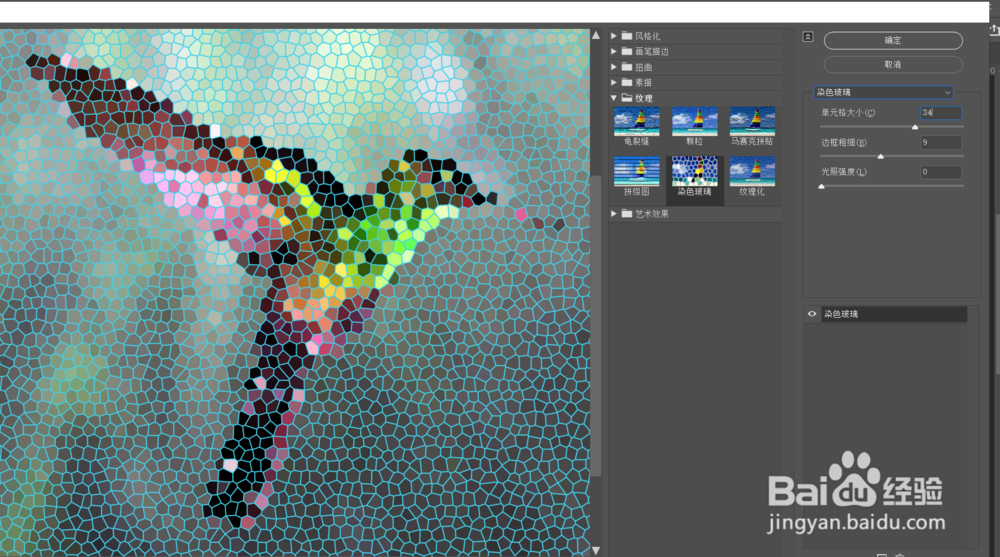Click the 风格化 folder label
Viewport: 1000px width, 557px height.
pyautogui.click(x=647, y=36)
